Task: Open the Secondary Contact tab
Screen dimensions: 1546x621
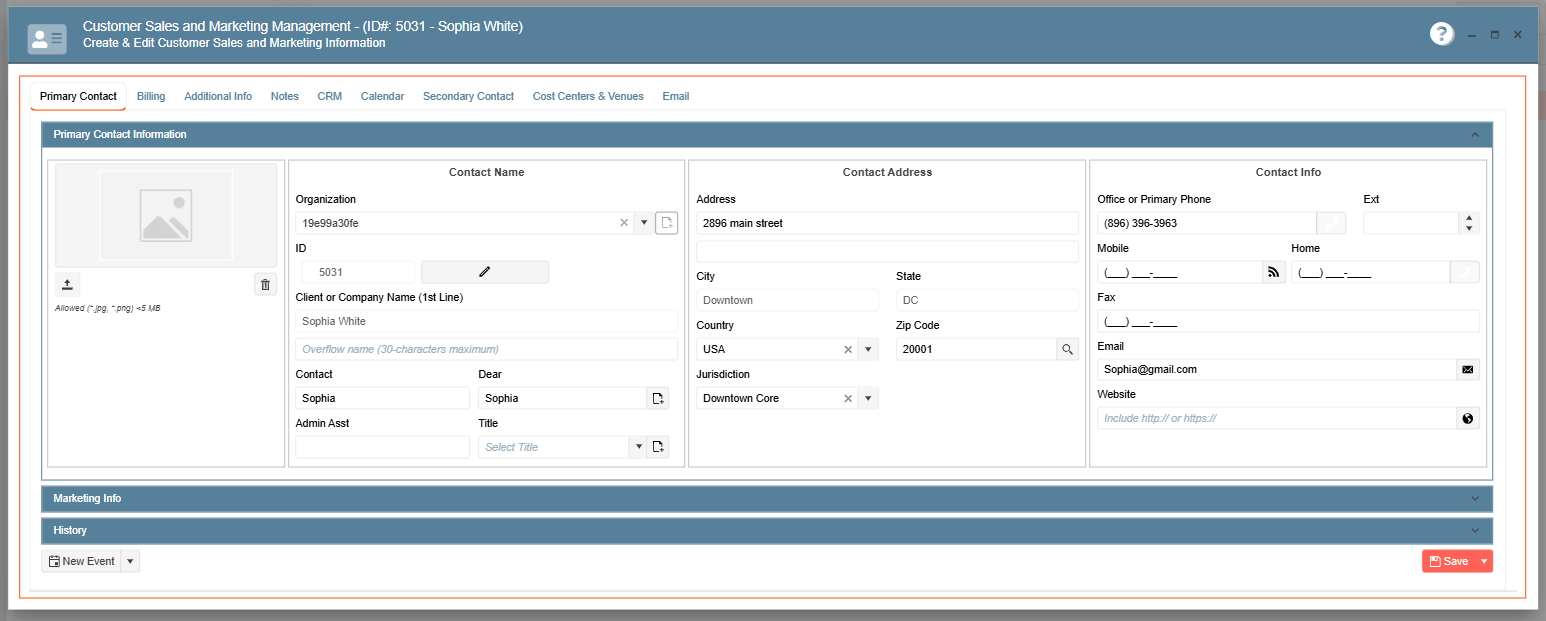Action: pyautogui.click(x=468, y=96)
